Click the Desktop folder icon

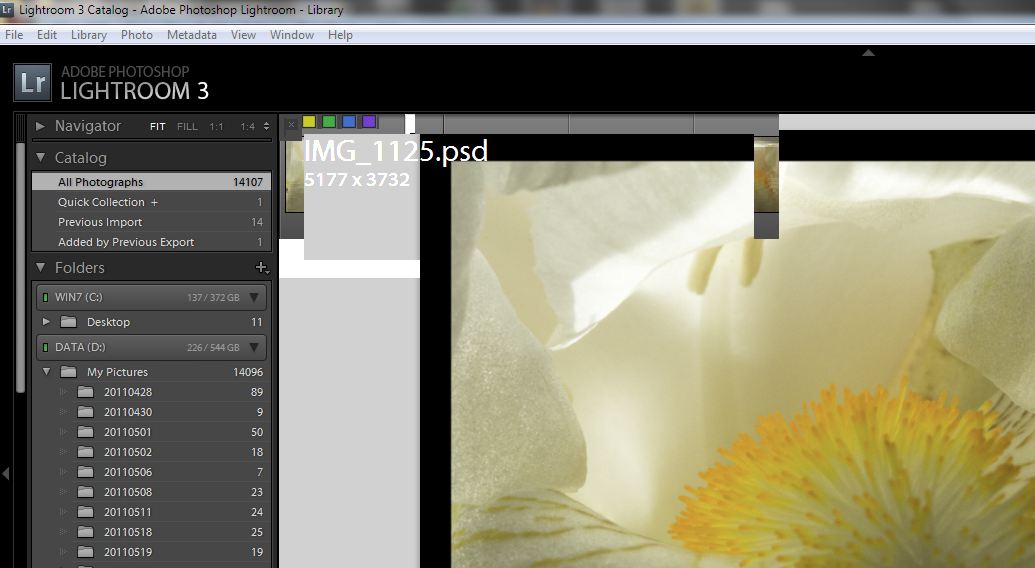coord(68,322)
